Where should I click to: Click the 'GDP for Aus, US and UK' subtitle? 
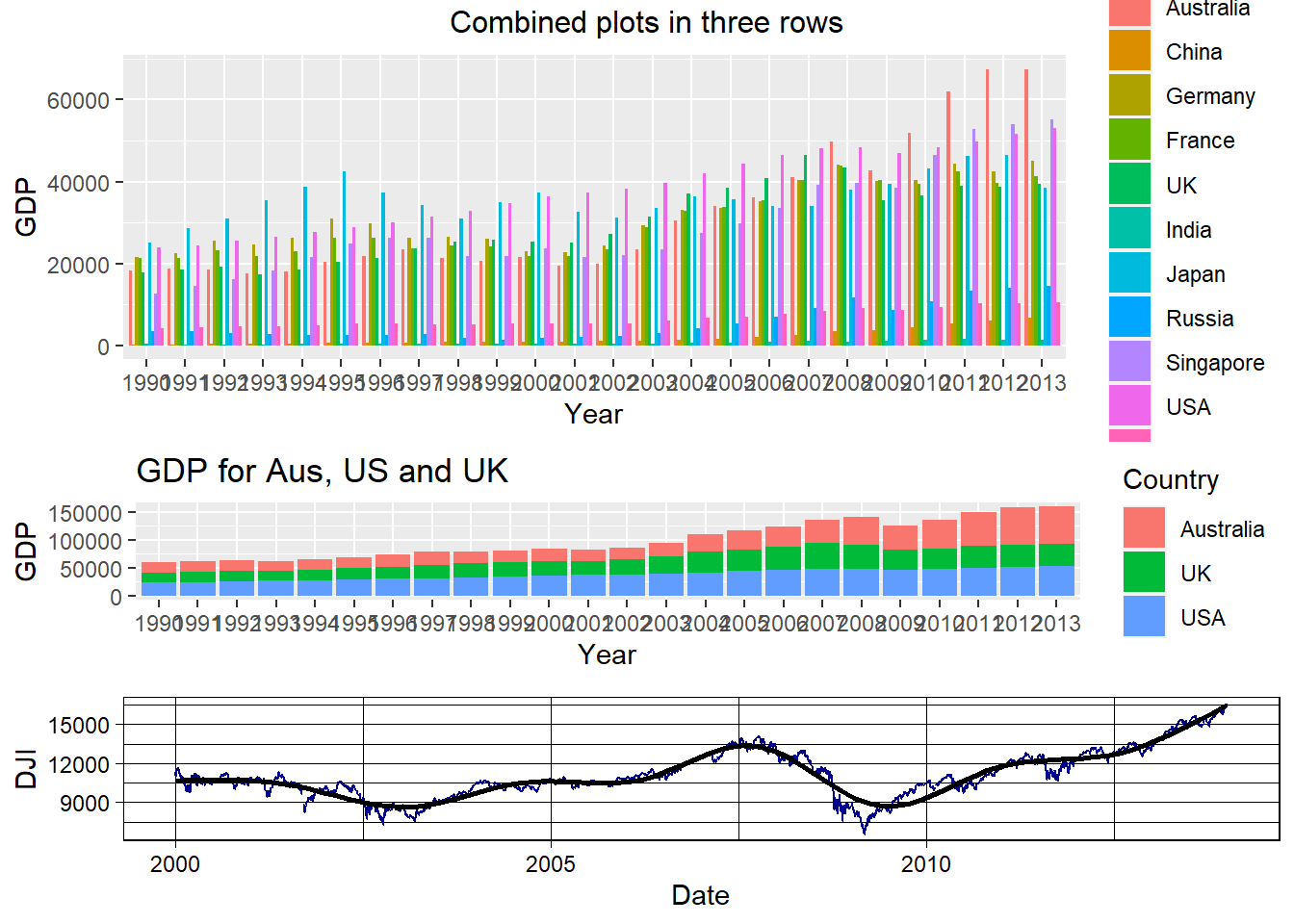[323, 471]
